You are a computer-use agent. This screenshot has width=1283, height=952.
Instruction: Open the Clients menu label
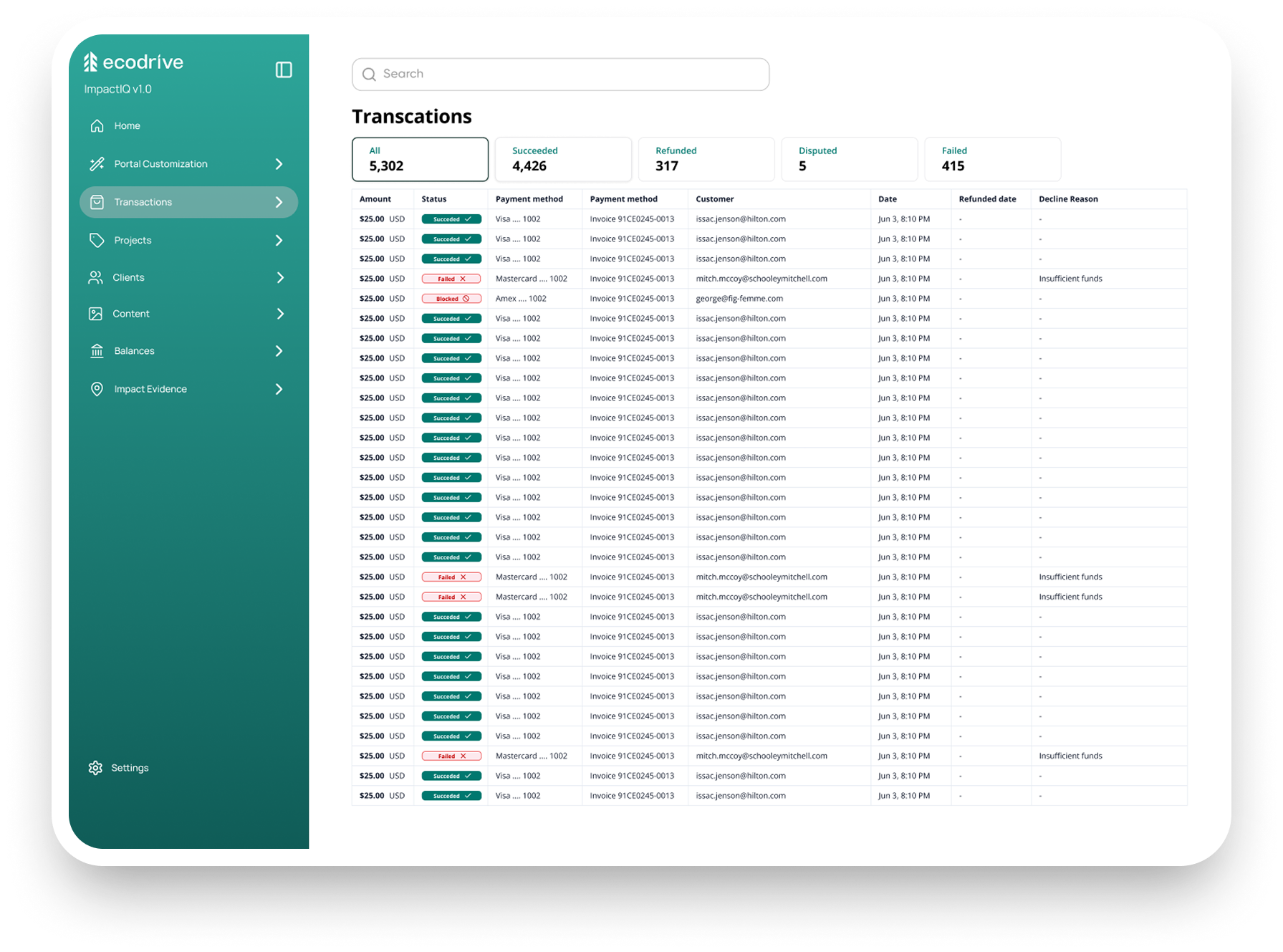tap(128, 277)
